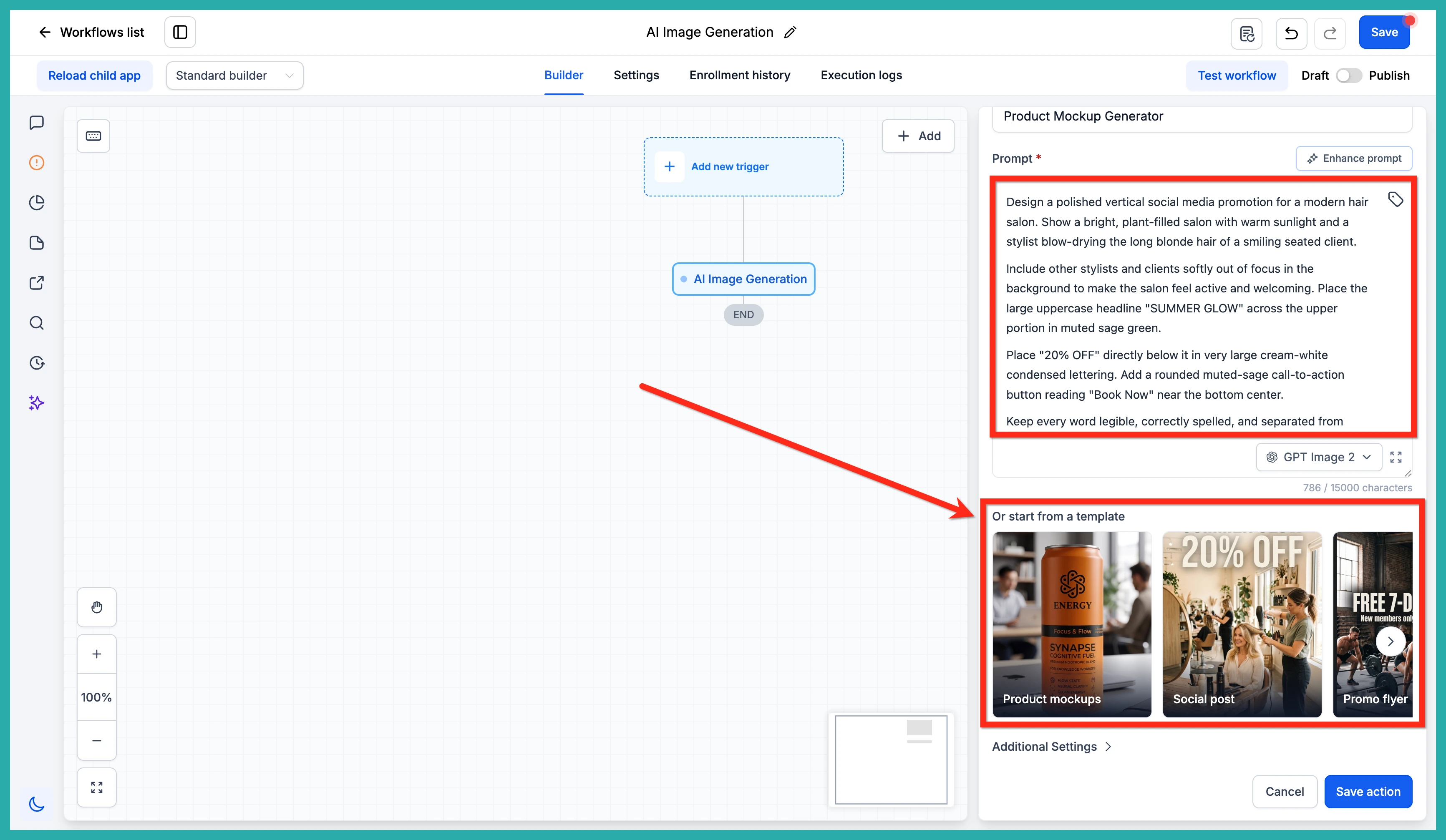Select the AI Image Generation node
This screenshot has width=1446, height=840.
pyautogui.click(x=744, y=279)
